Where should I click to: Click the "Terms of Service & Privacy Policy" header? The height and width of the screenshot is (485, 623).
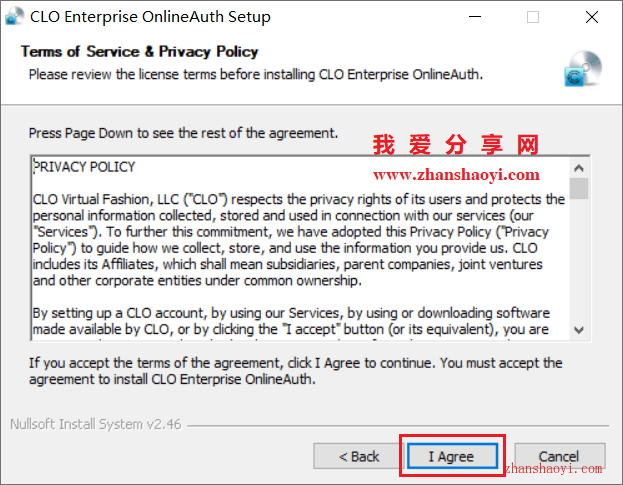click(x=139, y=52)
